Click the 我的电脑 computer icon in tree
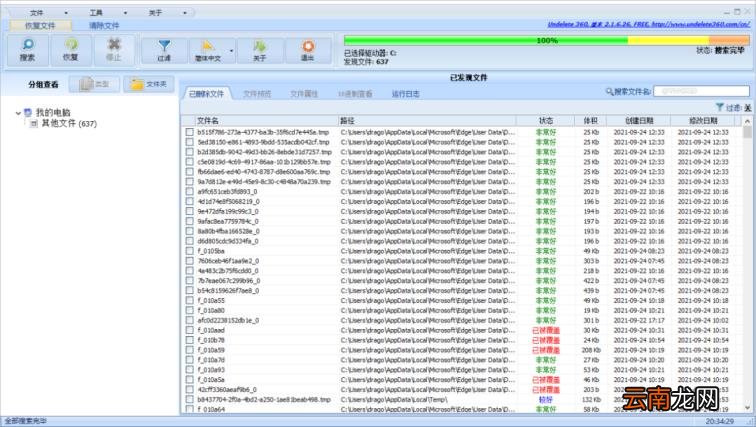The height and width of the screenshot is (427, 756). (x=28, y=112)
